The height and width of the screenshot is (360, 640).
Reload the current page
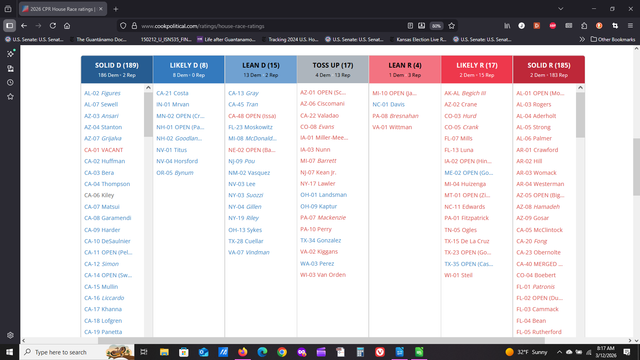[53, 26]
